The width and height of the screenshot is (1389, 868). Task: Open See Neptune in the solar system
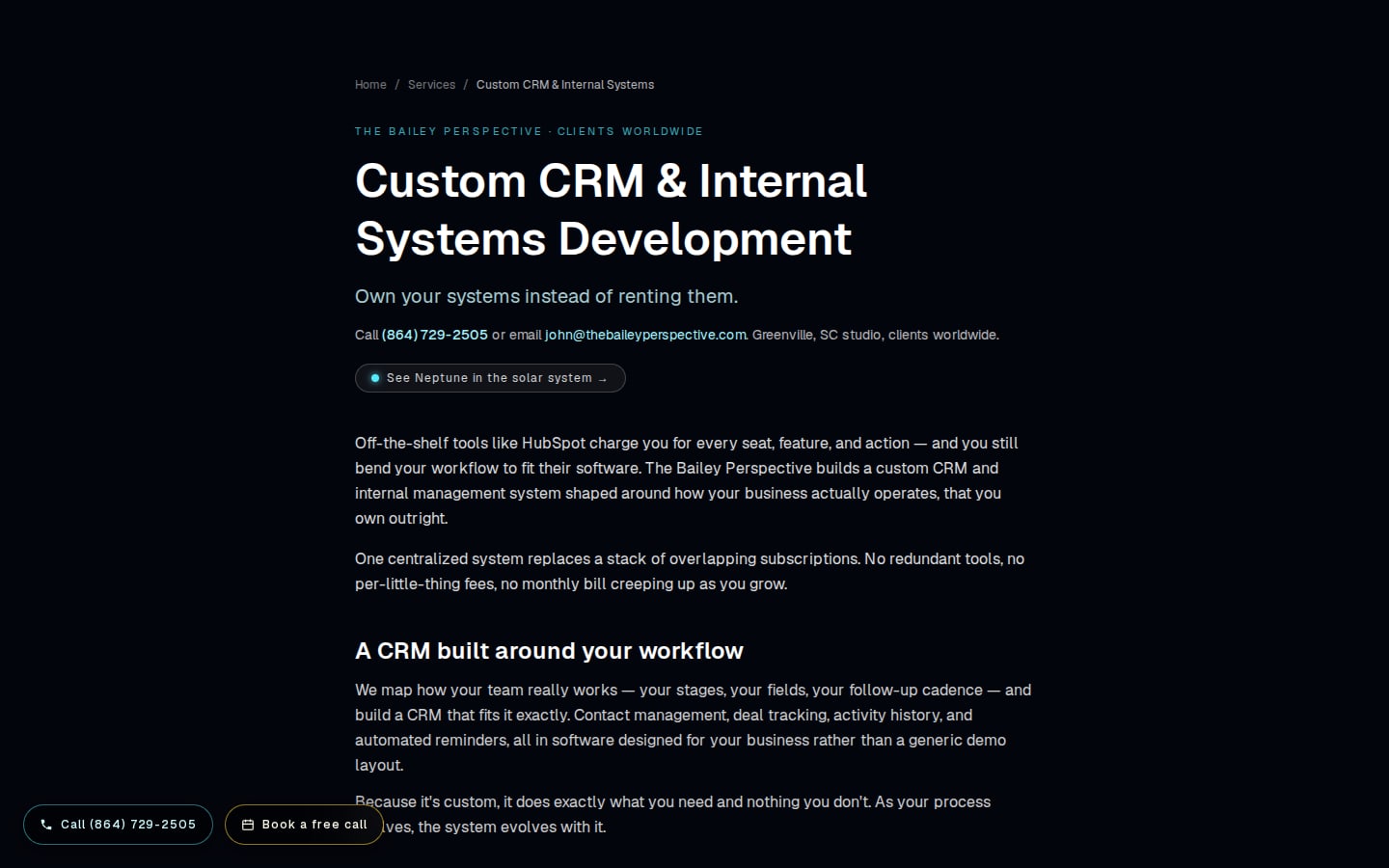pyautogui.click(x=490, y=378)
